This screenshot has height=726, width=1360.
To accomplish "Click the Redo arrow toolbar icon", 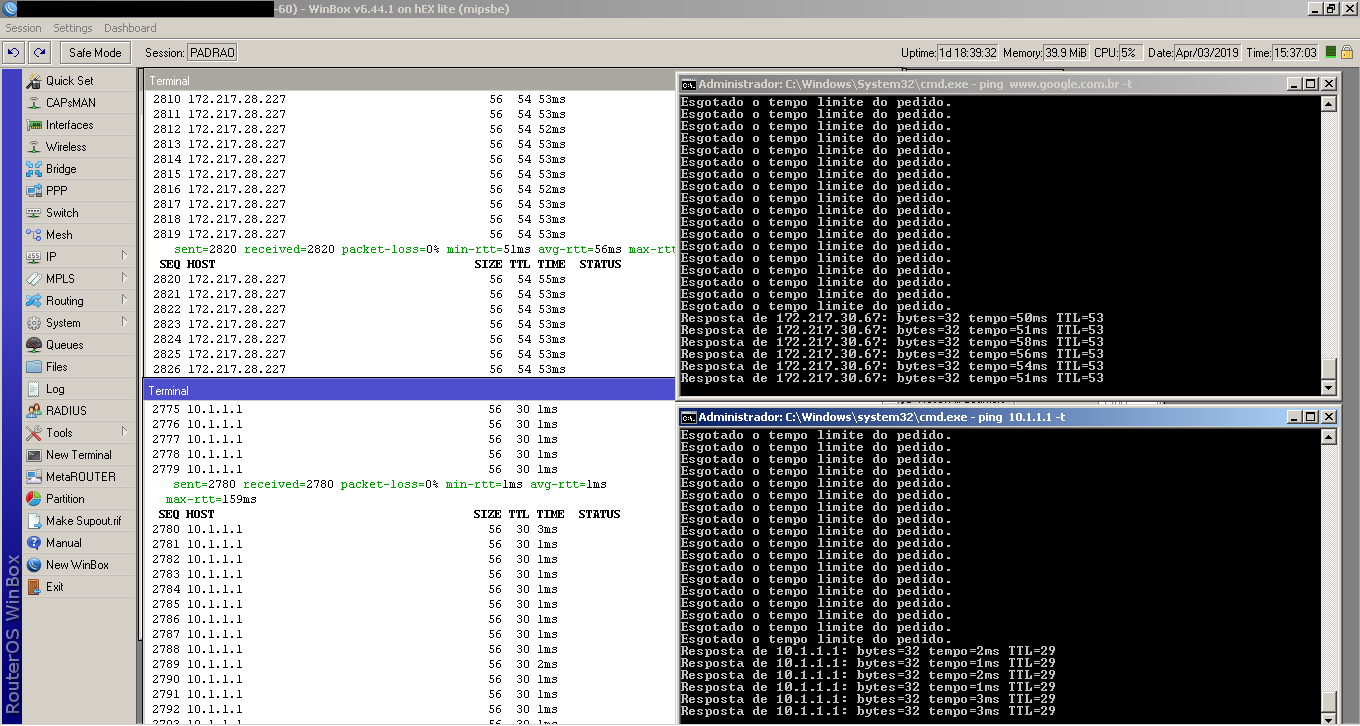I will click(x=39, y=52).
